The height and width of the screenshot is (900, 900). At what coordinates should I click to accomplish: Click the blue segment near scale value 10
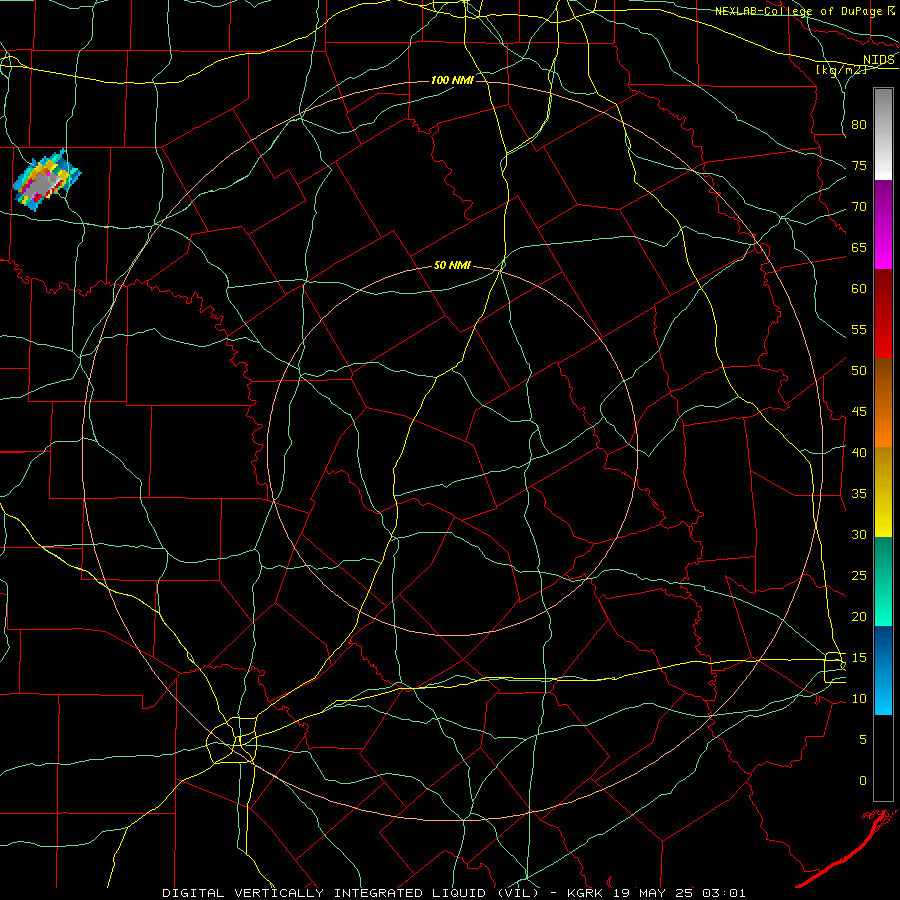883,670
